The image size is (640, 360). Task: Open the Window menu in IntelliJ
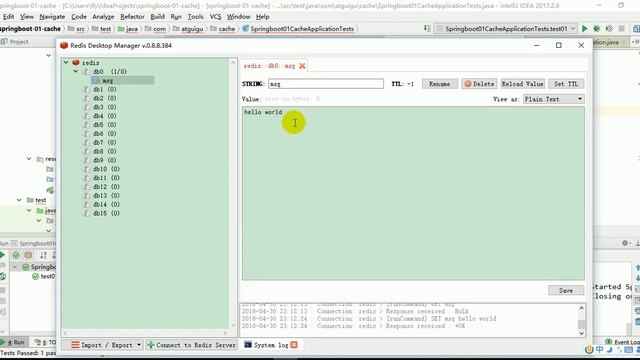point(238,17)
